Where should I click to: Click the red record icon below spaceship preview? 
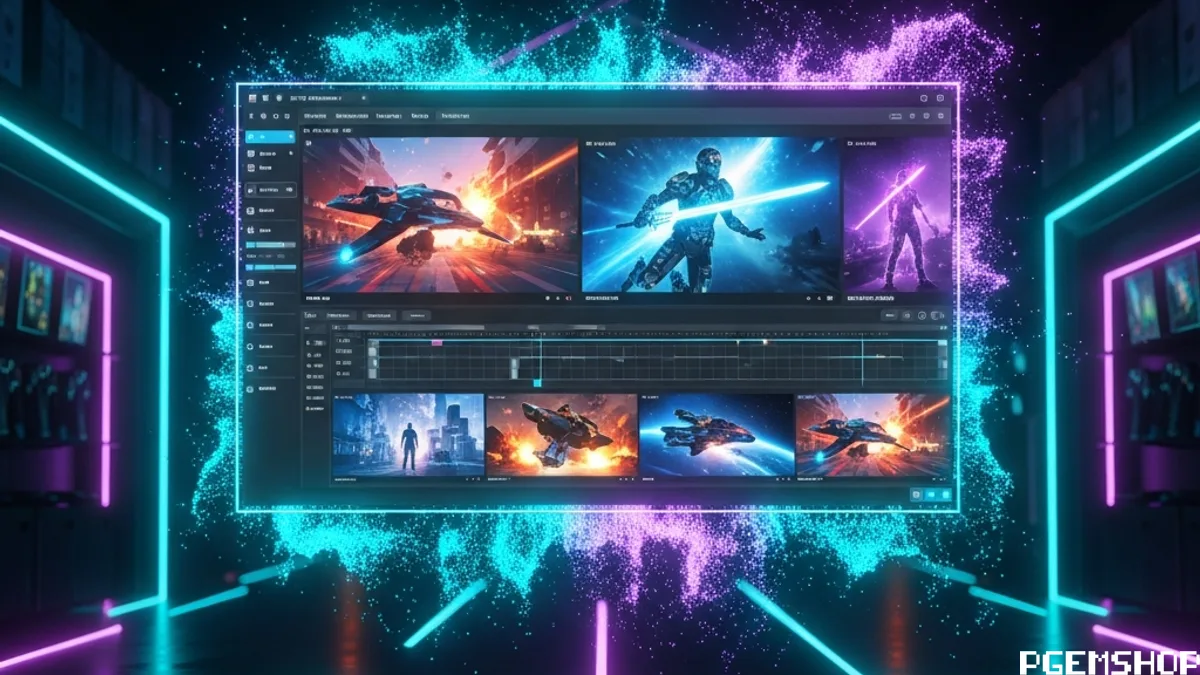point(568,298)
